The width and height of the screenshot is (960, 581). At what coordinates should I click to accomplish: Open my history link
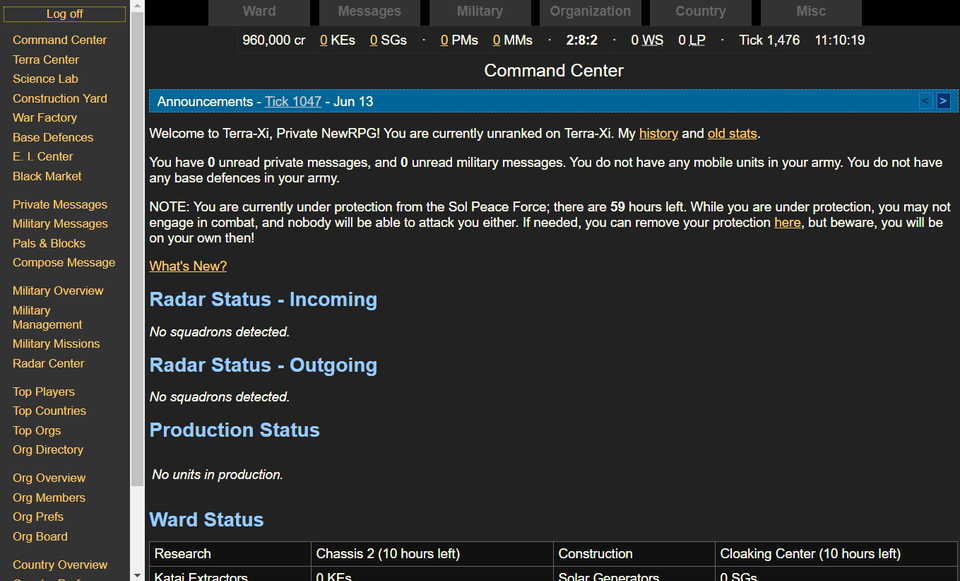click(658, 134)
